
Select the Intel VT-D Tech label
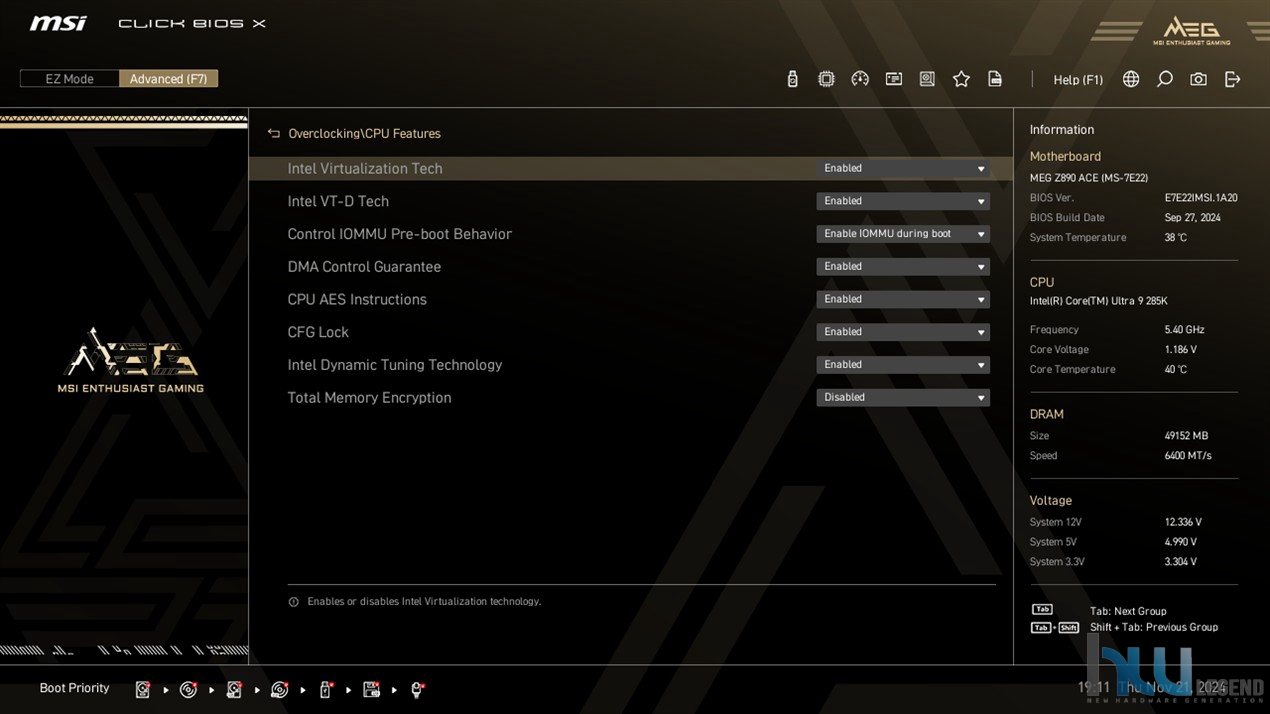coord(338,201)
